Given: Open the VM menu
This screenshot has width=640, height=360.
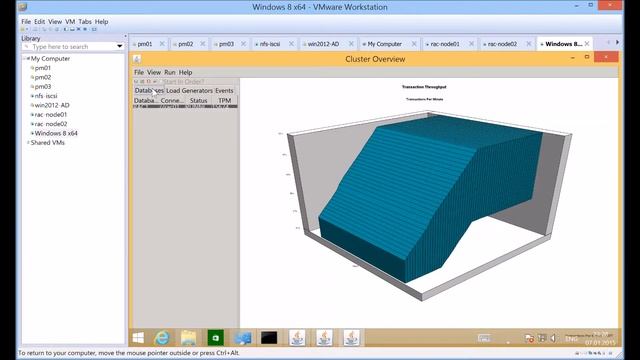Looking at the screenshot, I should pyautogui.click(x=70, y=22).
